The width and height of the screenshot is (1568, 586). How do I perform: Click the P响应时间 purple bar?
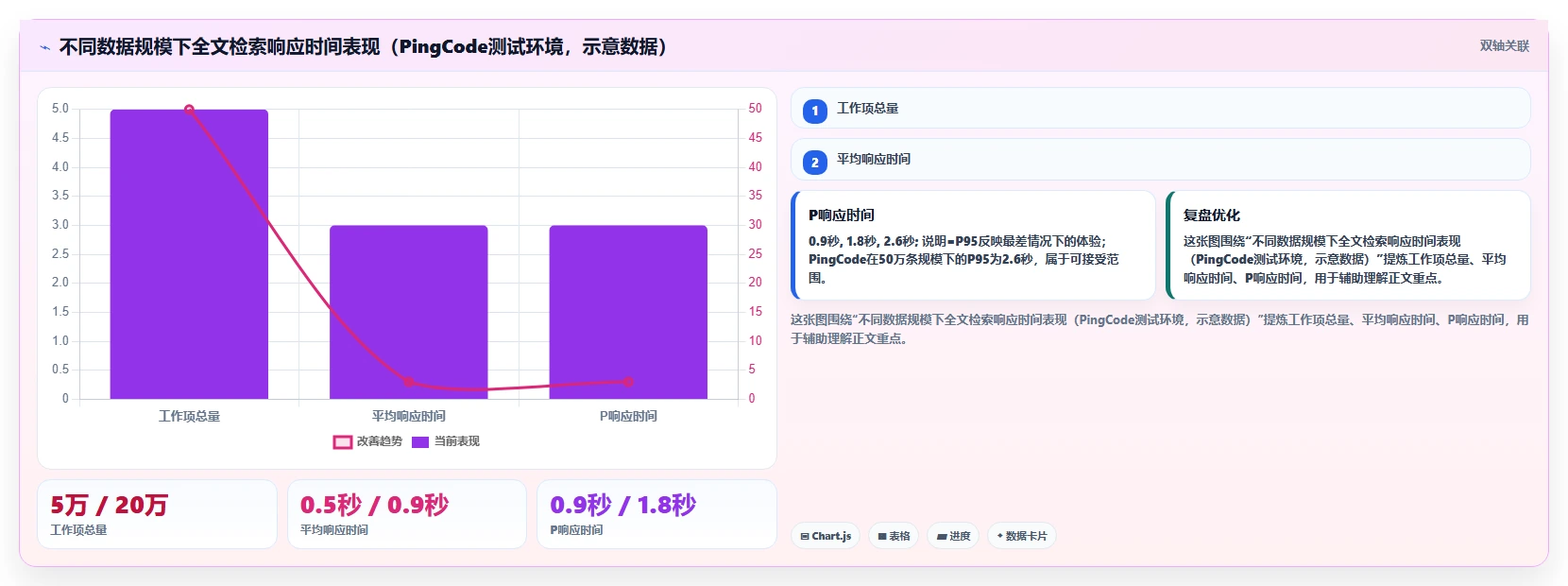click(x=628, y=312)
